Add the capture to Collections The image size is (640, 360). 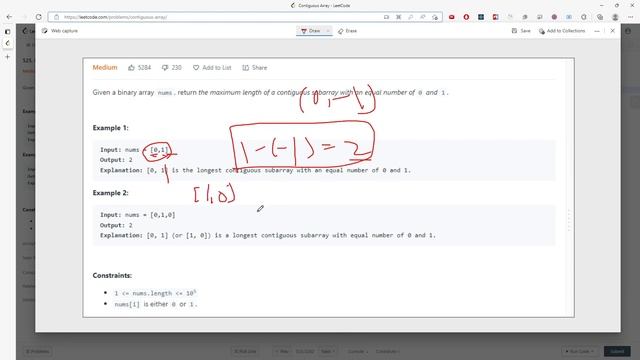(562, 31)
